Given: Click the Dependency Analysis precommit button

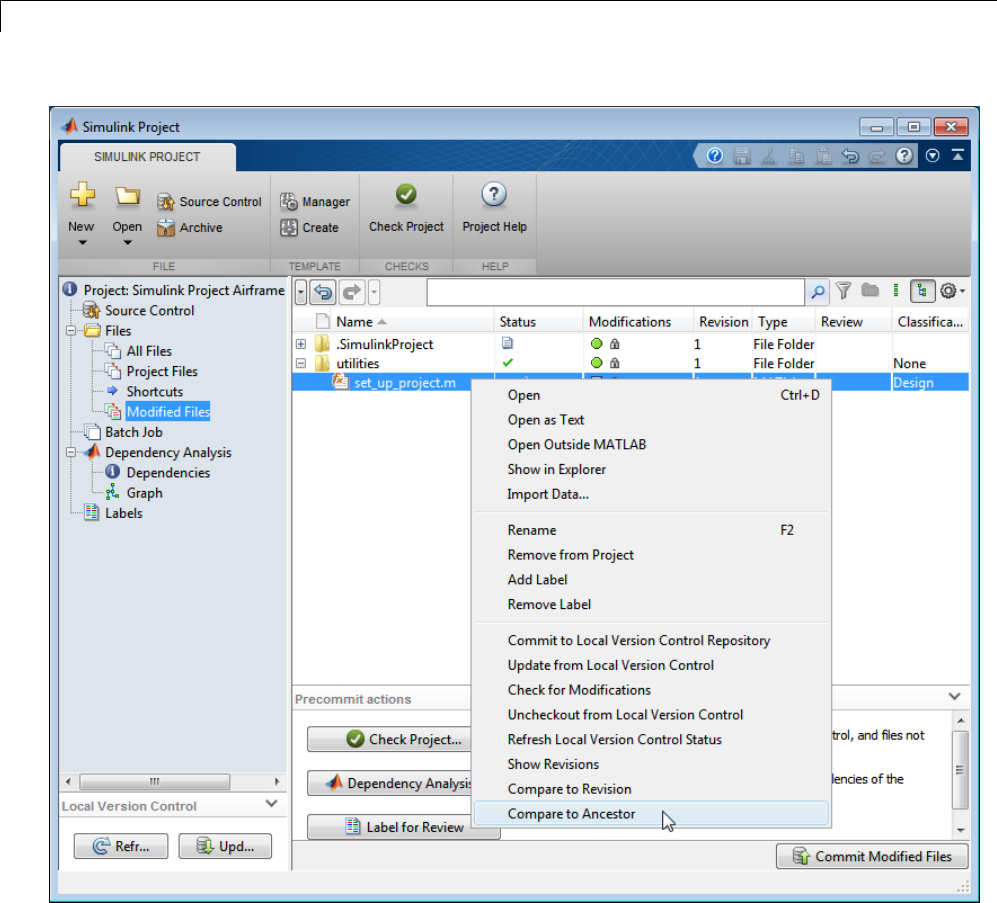Looking at the screenshot, I should coord(390,783).
